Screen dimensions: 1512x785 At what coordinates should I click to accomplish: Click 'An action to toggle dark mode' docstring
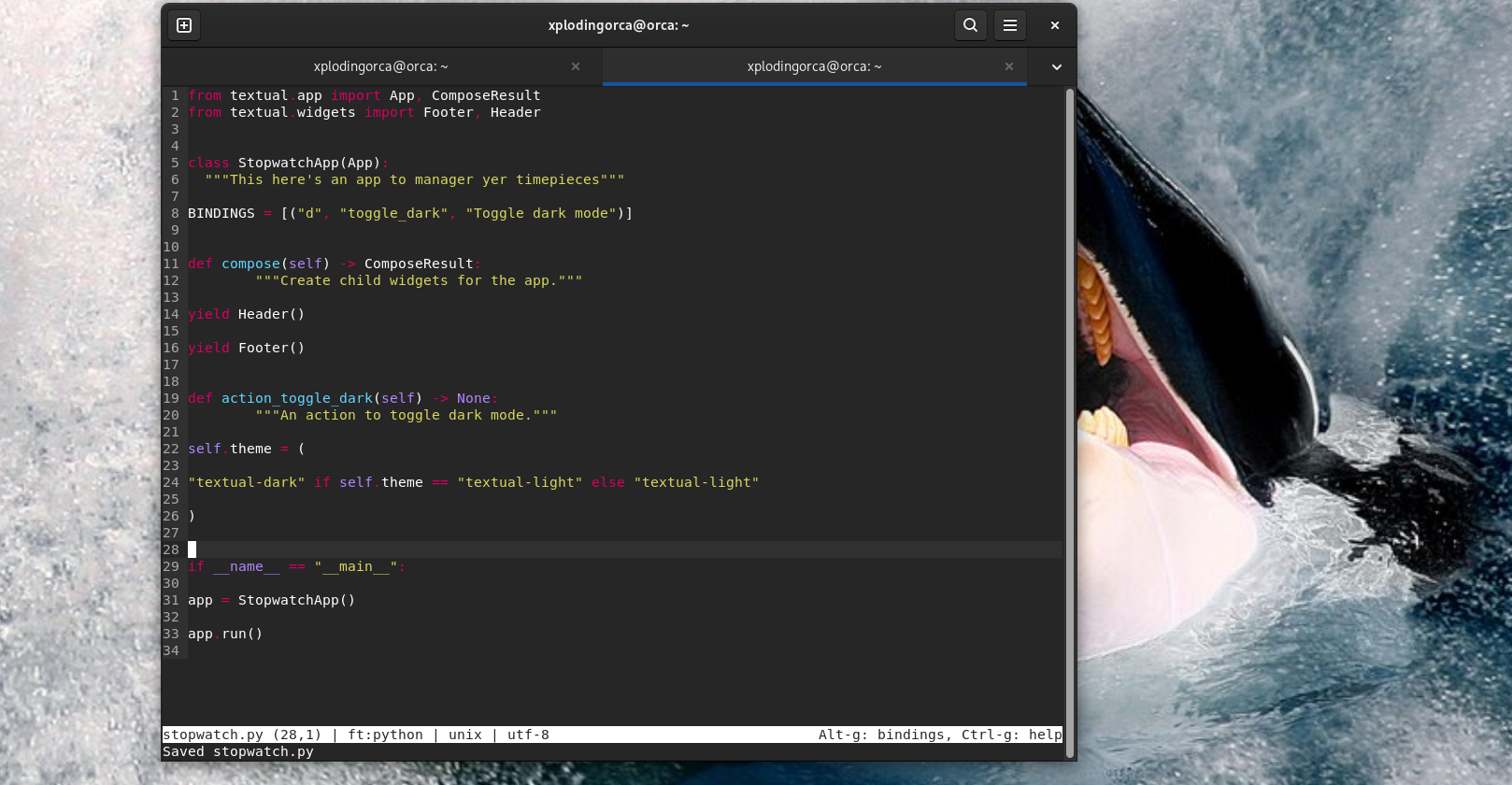(407, 415)
